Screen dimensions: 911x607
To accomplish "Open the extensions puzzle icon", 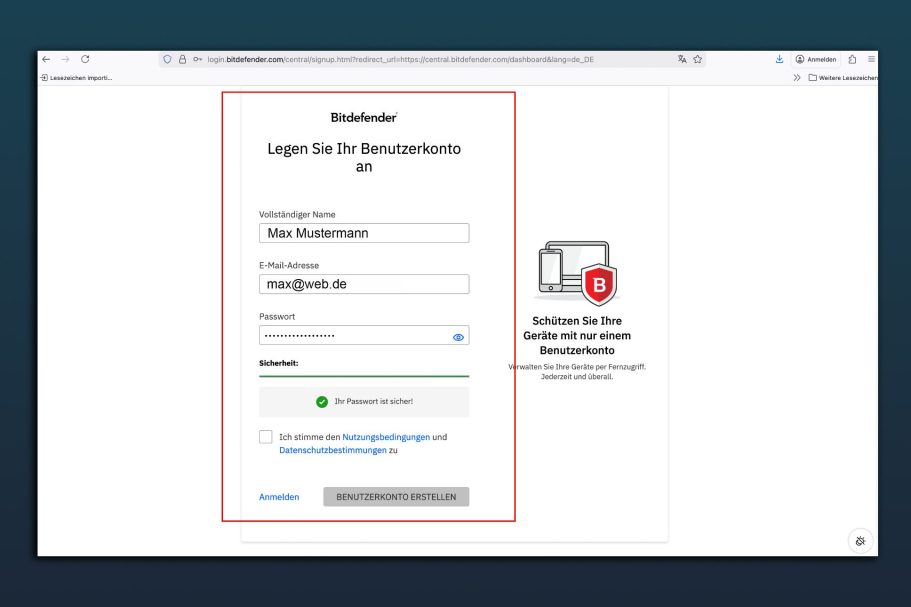I will 852,59.
